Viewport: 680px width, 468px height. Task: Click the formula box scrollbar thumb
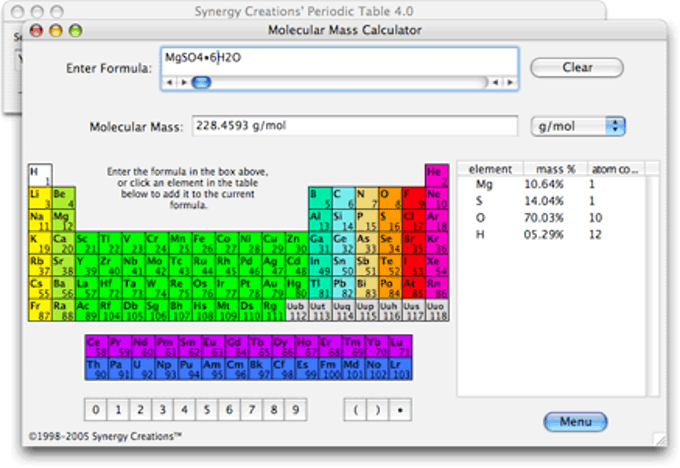tap(201, 82)
